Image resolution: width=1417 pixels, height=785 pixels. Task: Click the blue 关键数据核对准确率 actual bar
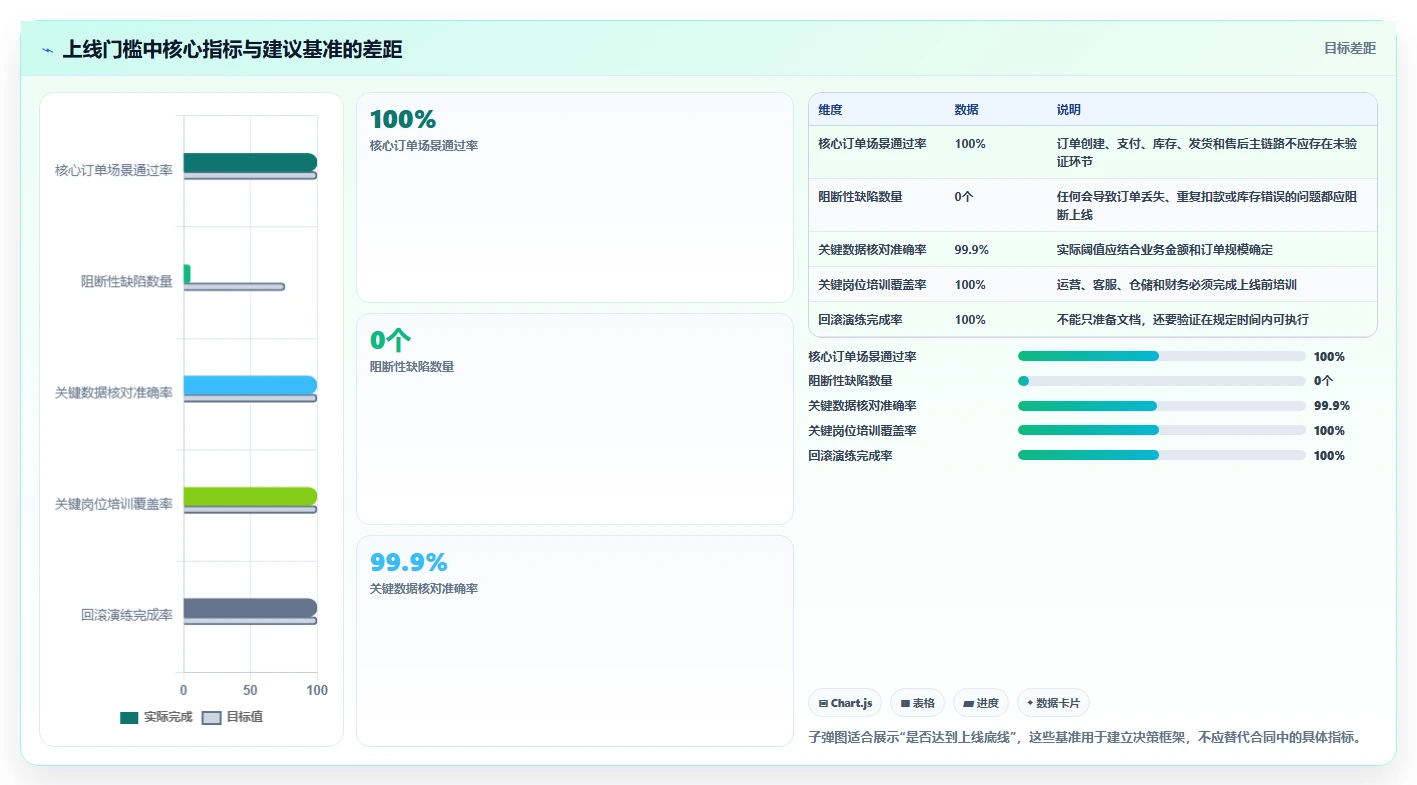(250, 385)
